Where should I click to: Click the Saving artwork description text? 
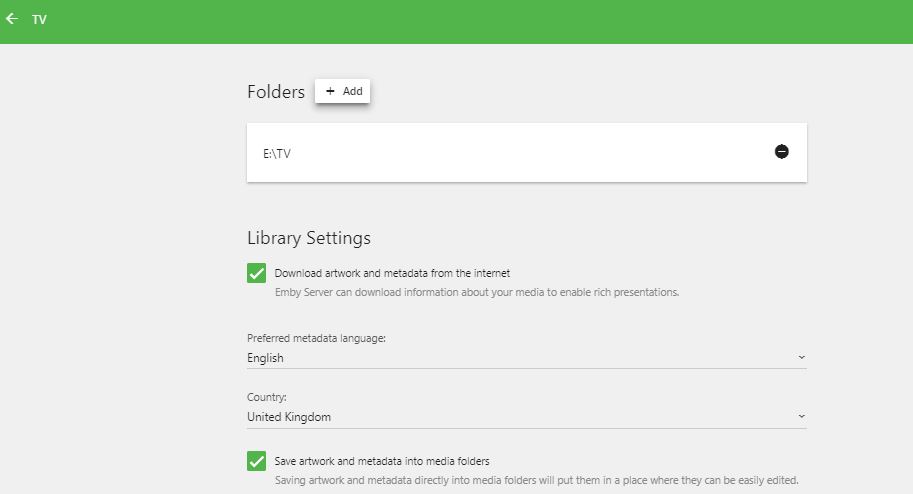536,480
